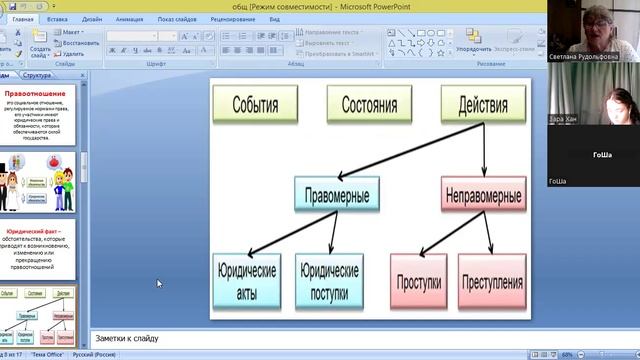Select the oval shape in shapes gallery
Viewport: 640px width, 360px height.
[431, 33]
